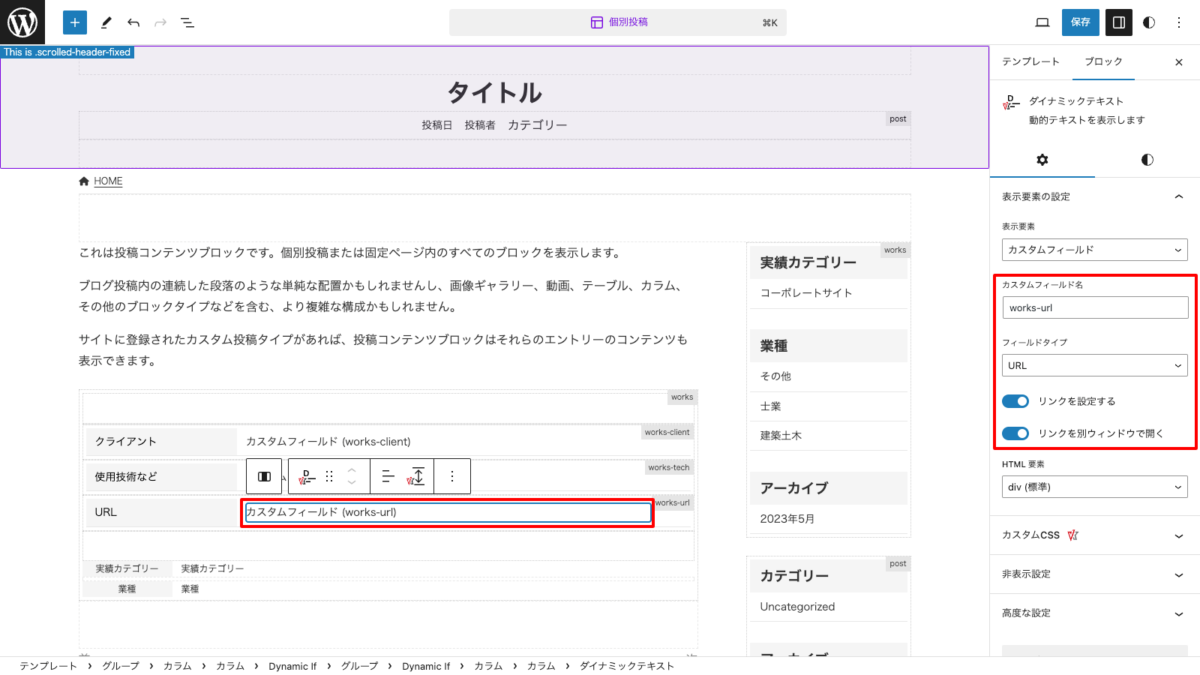Open the document list view

(x=187, y=22)
